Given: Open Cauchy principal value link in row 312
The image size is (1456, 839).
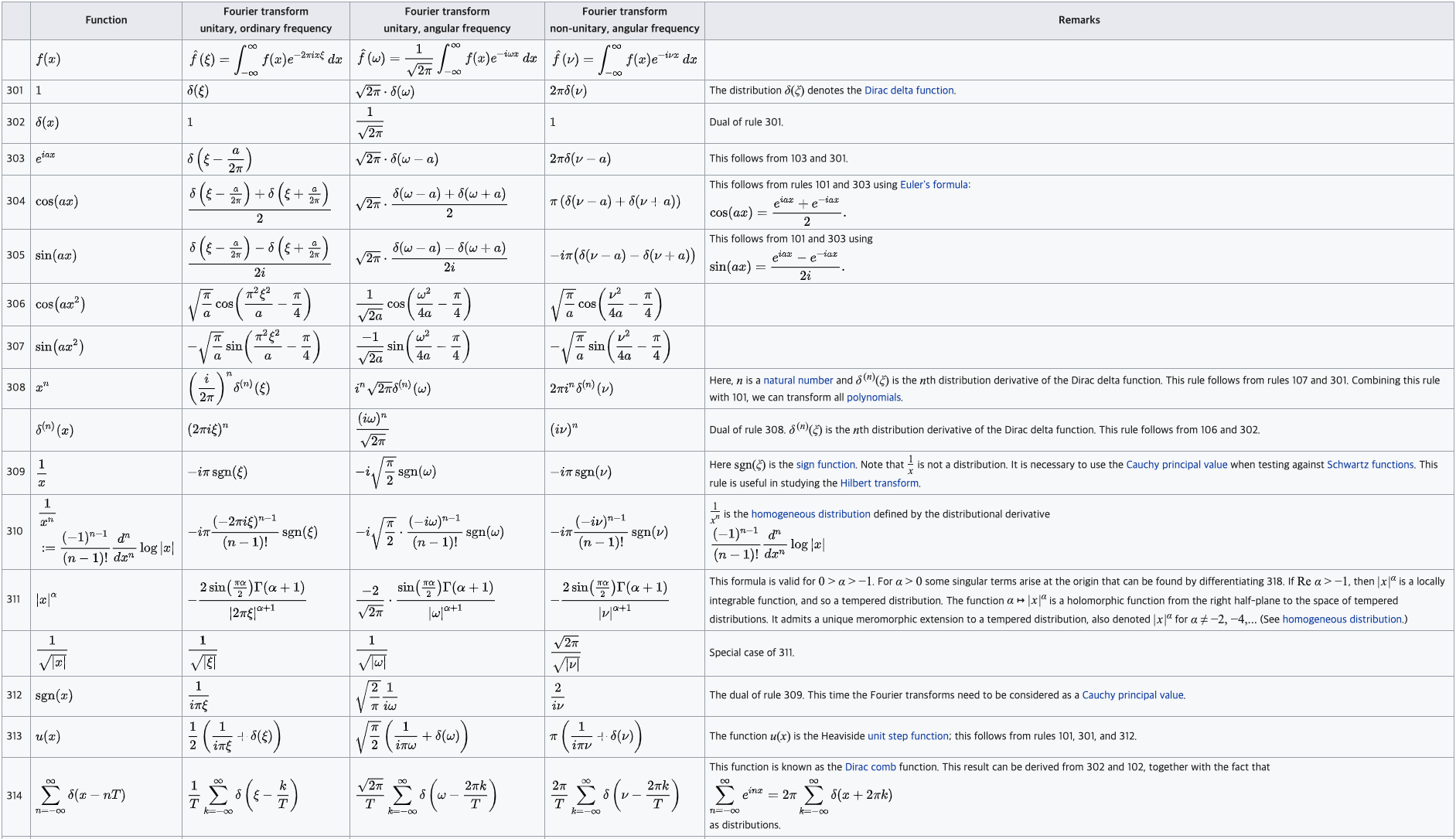Looking at the screenshot, I should pos(1133,695).
